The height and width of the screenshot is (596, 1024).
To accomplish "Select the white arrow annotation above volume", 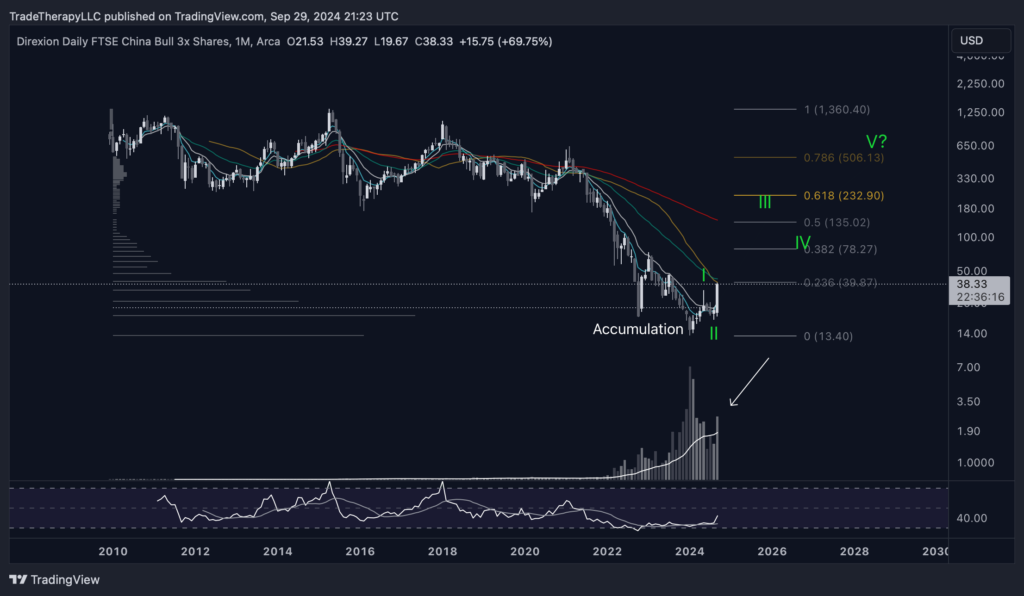I will 748,384.
